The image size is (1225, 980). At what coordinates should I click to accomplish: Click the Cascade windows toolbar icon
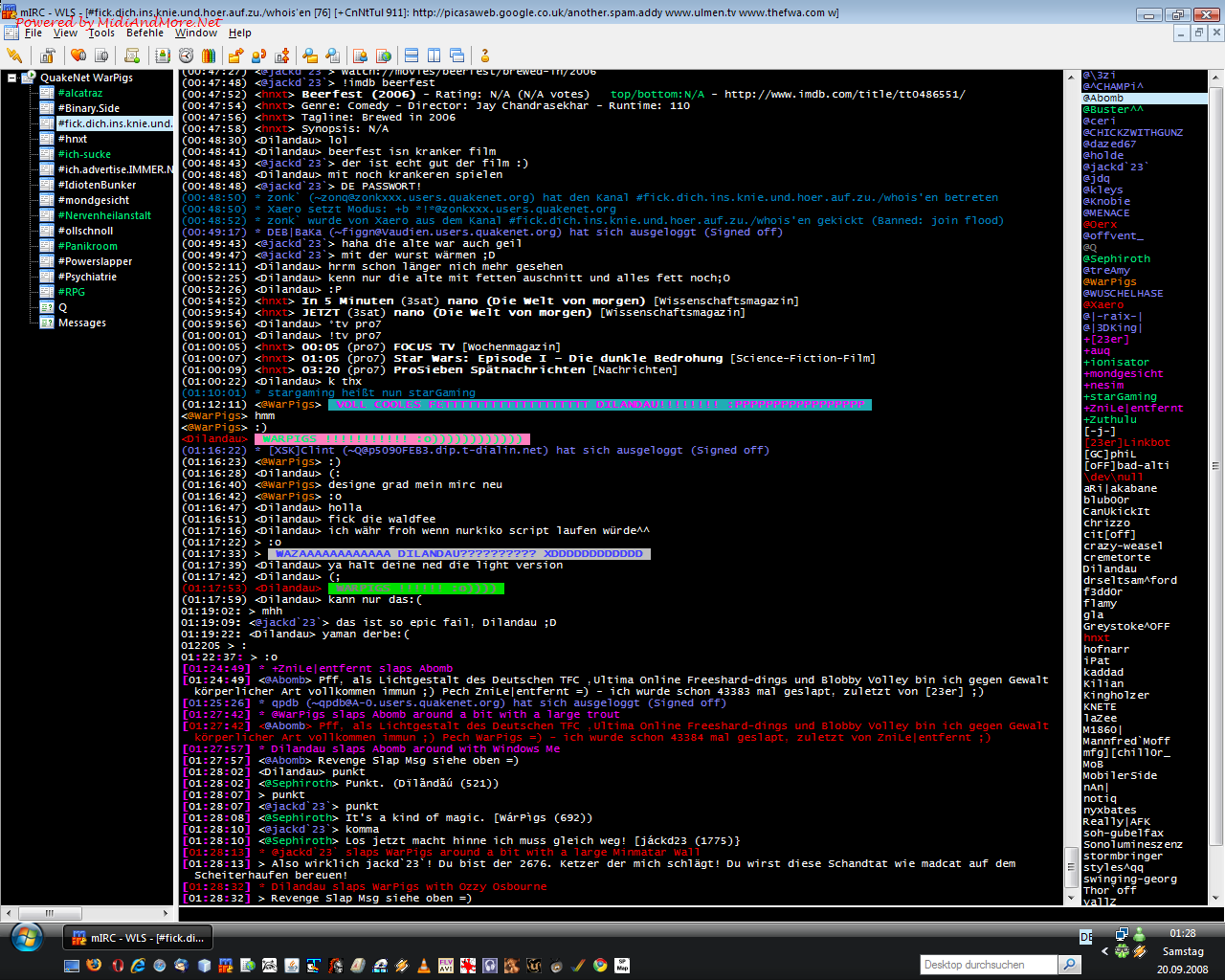457,56
